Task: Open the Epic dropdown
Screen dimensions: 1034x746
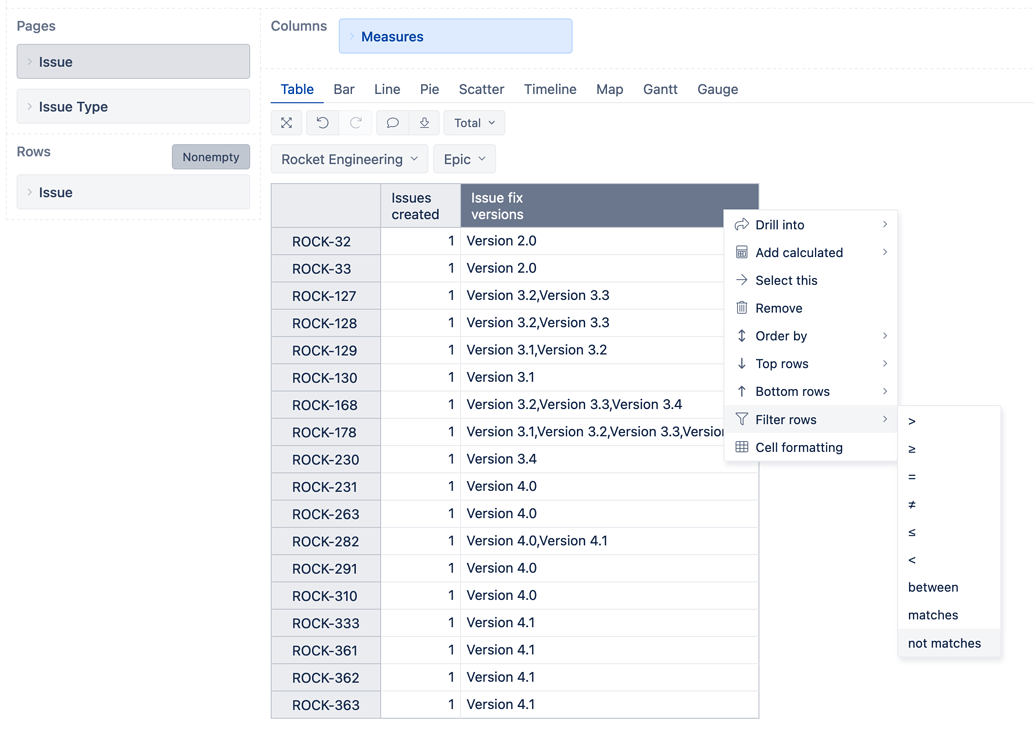Action: pos(464,158)
